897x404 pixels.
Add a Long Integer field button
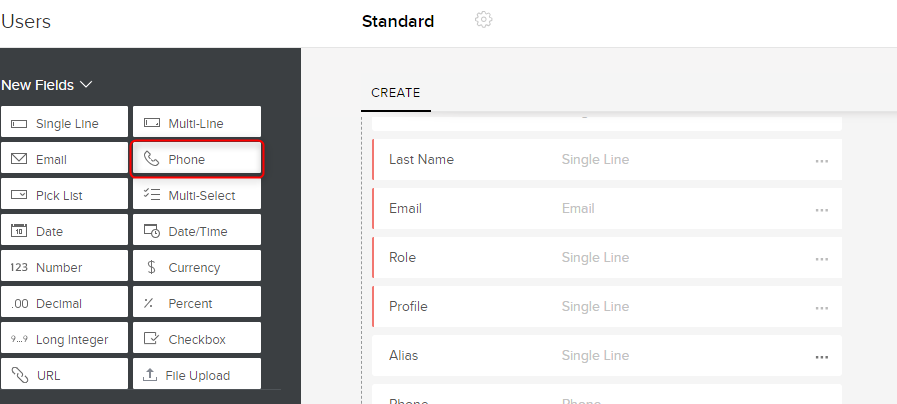(x=64, y=339)
